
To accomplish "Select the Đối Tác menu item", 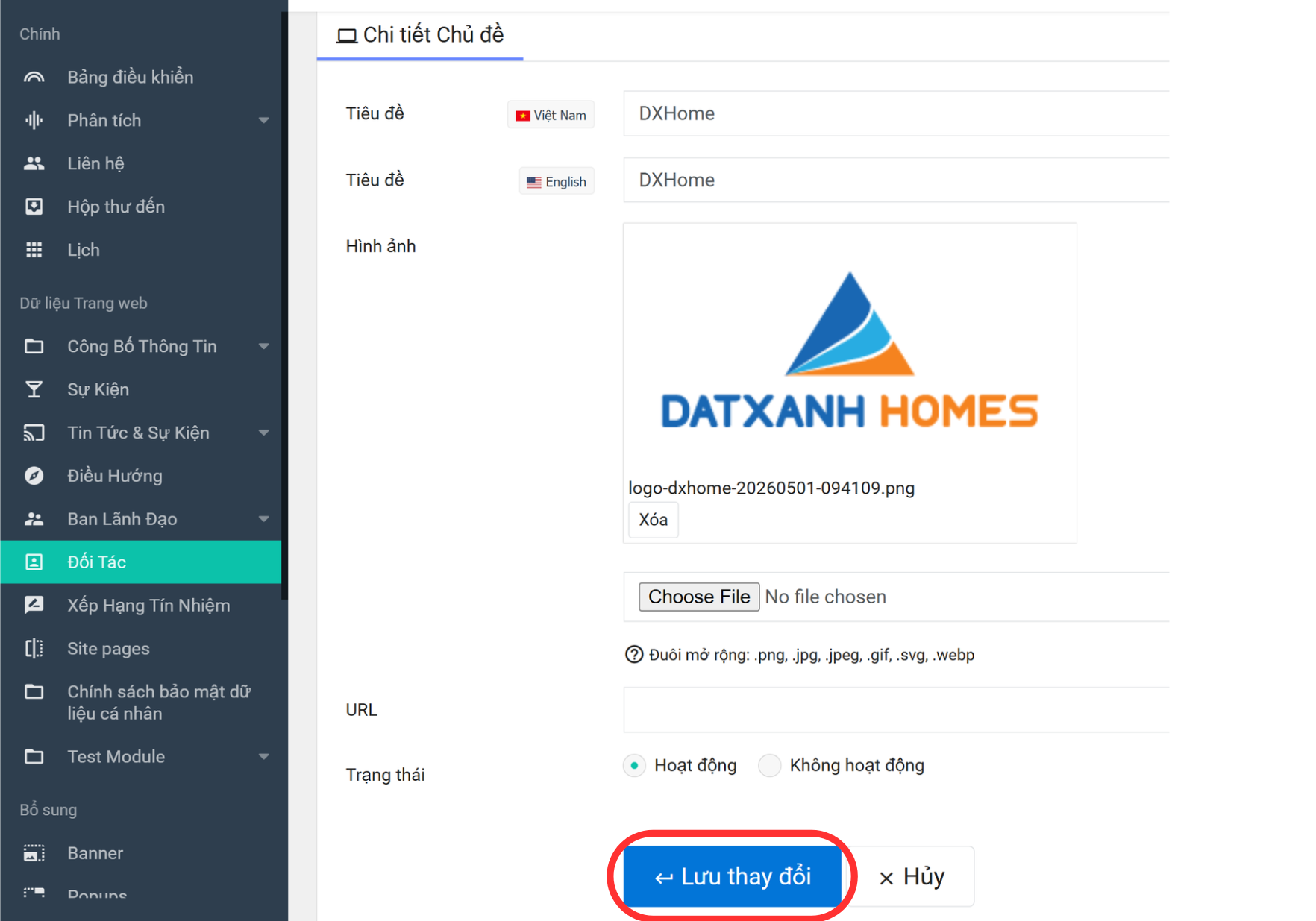I will [141, 562].
